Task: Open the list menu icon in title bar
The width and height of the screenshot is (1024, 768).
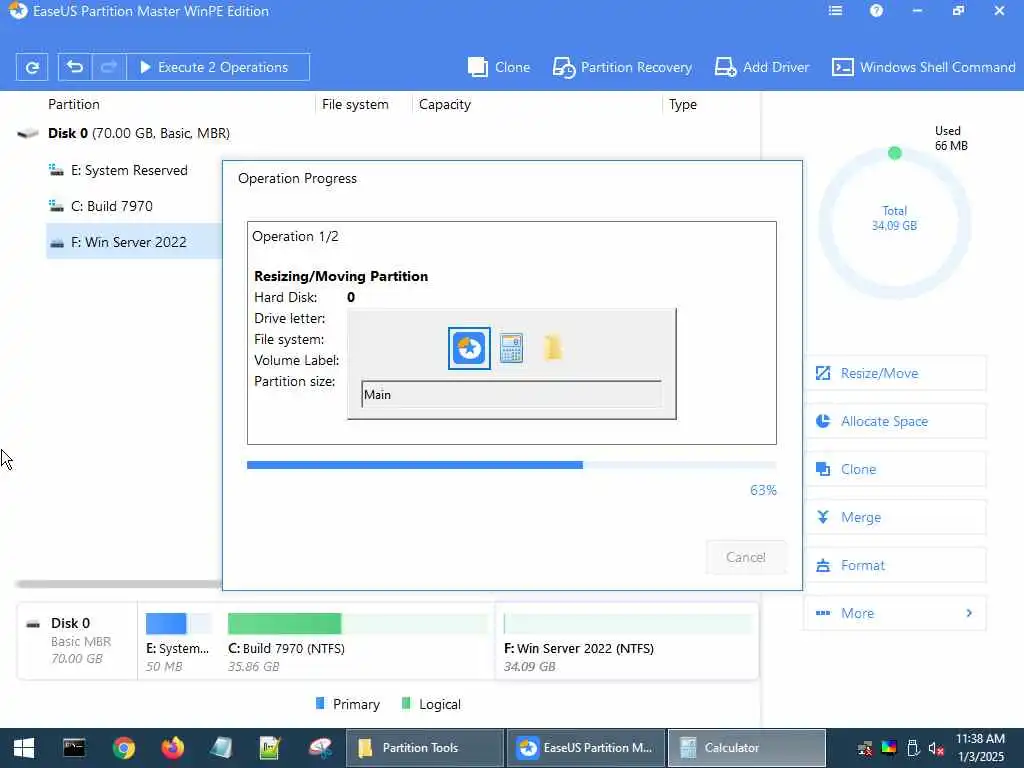Action: tap(835, 10)
